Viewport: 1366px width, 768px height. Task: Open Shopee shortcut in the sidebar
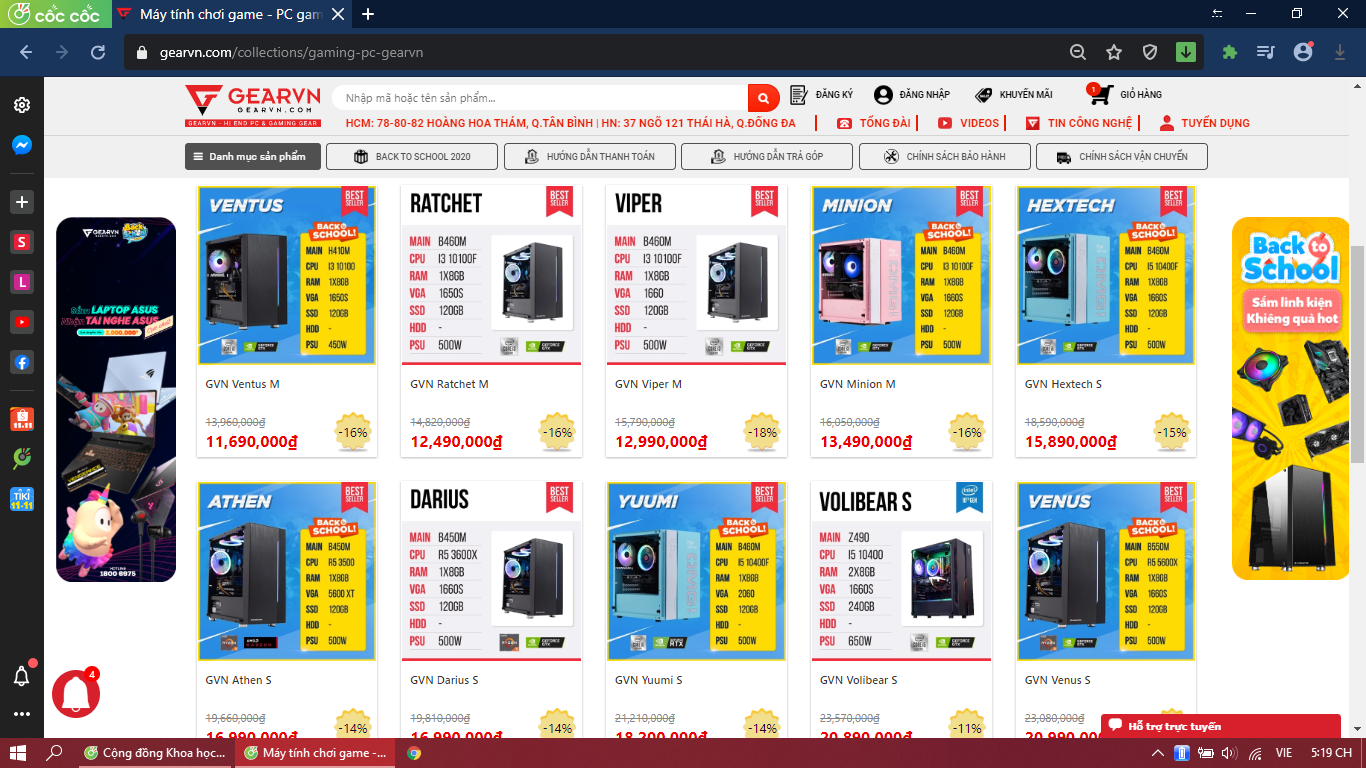click(21, 419)
